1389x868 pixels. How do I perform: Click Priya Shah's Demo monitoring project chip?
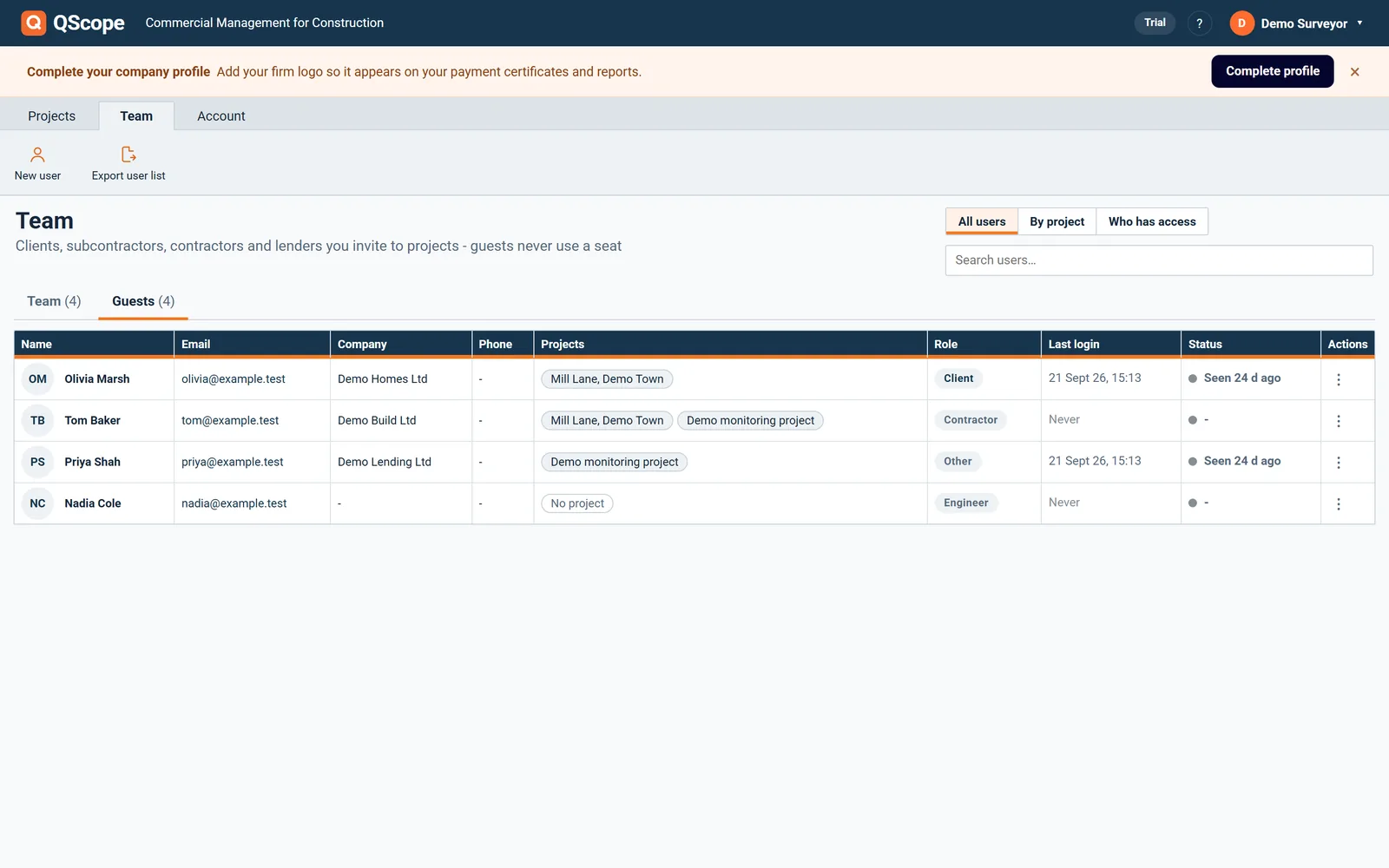[x=614, y=463]
